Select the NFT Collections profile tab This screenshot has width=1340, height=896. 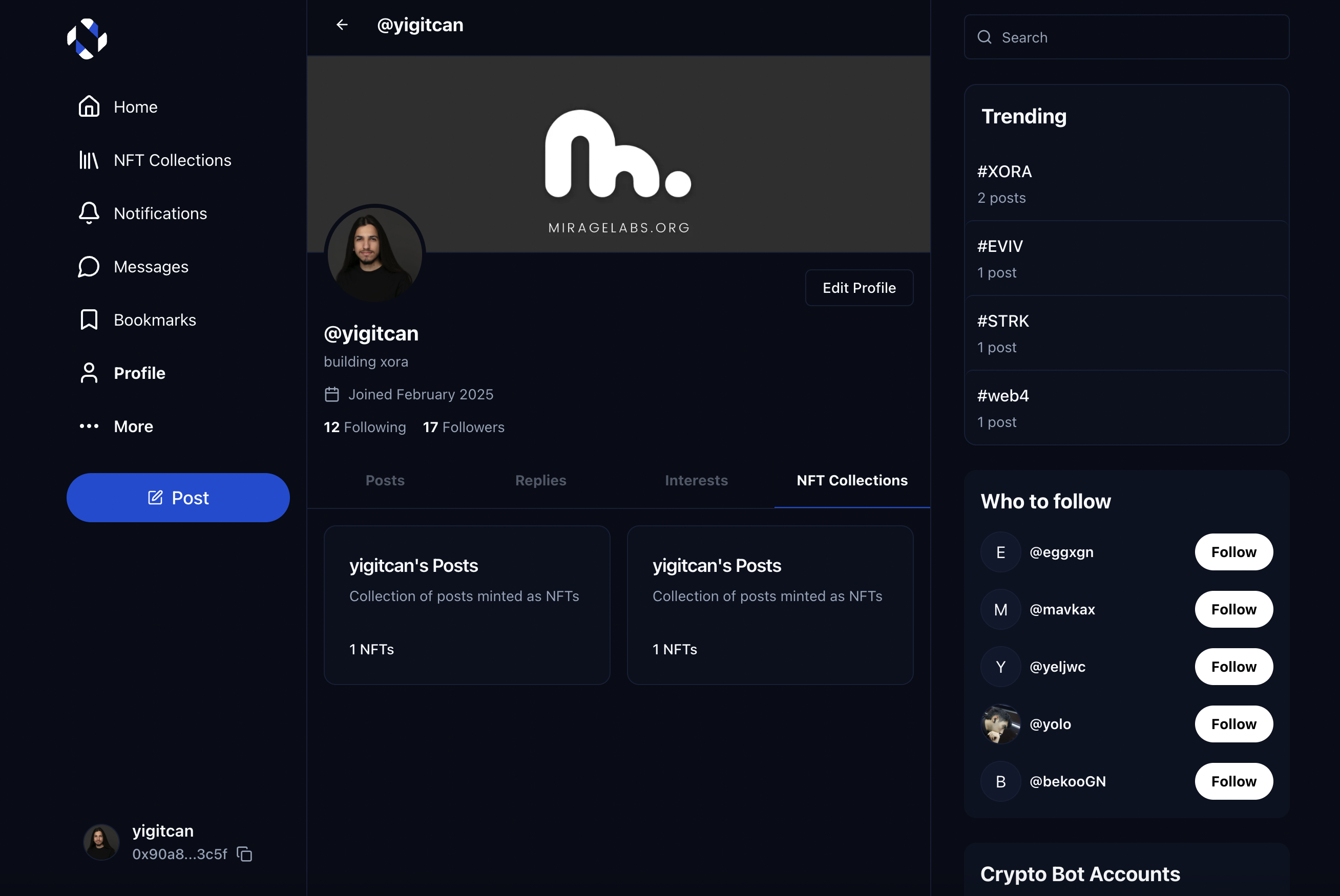coord(852,481)
